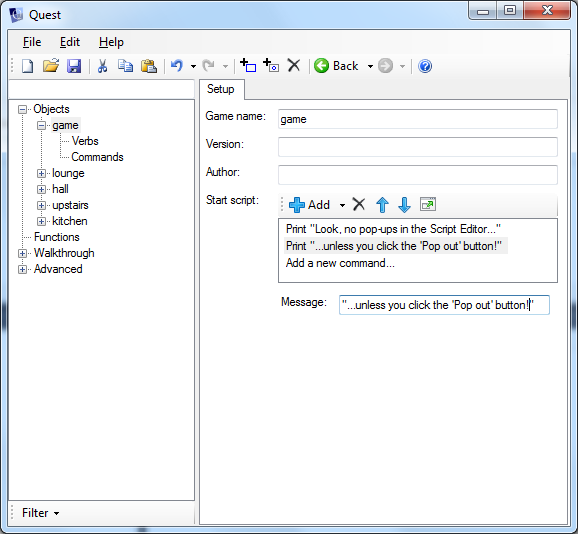Screen dimensions: 578x534
Task: Copy selection toolbar icon
Action: tap(125, 66)
